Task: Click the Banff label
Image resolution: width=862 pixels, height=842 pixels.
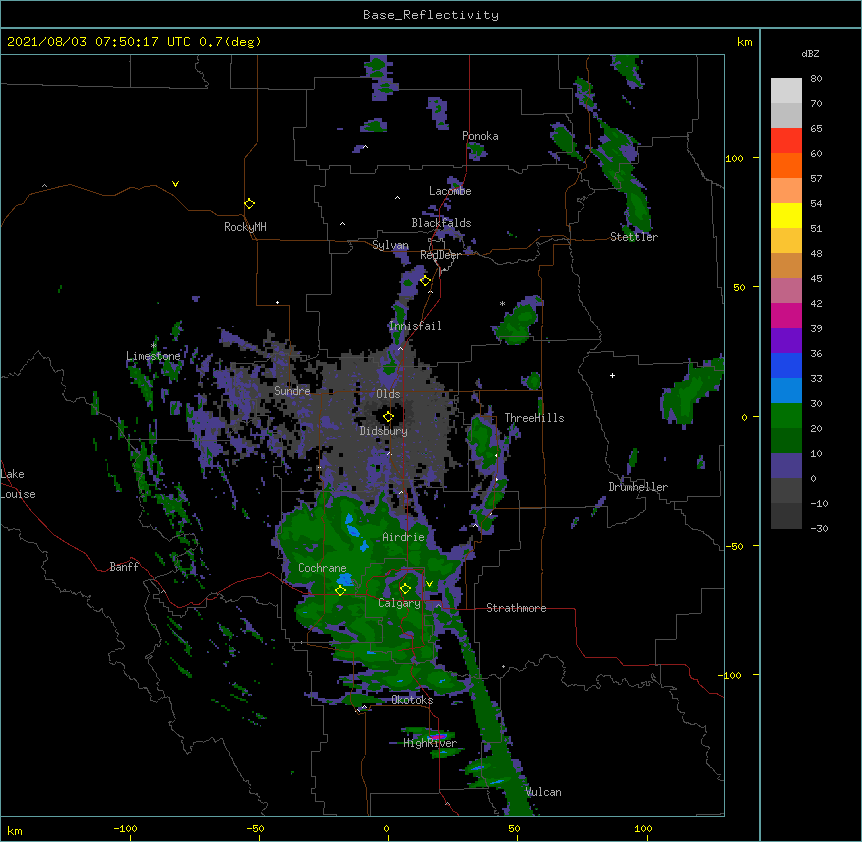Action: 124,567
